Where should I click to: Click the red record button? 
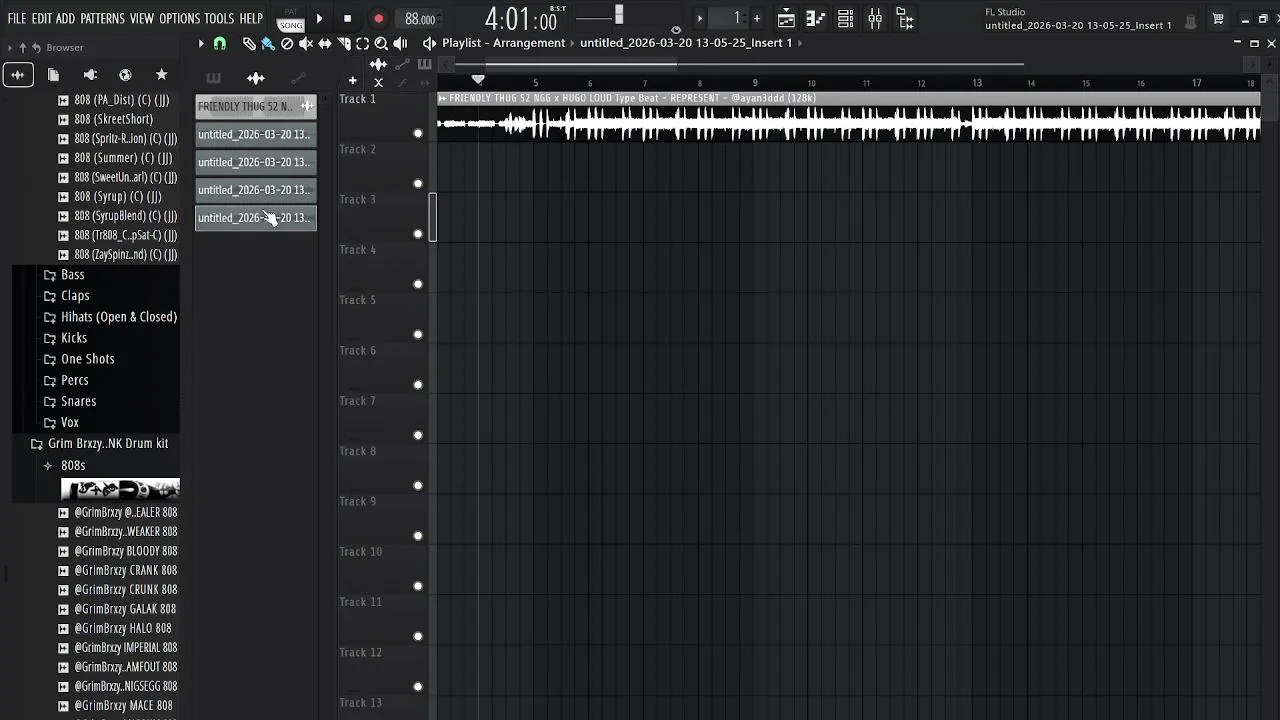[378, 19]
